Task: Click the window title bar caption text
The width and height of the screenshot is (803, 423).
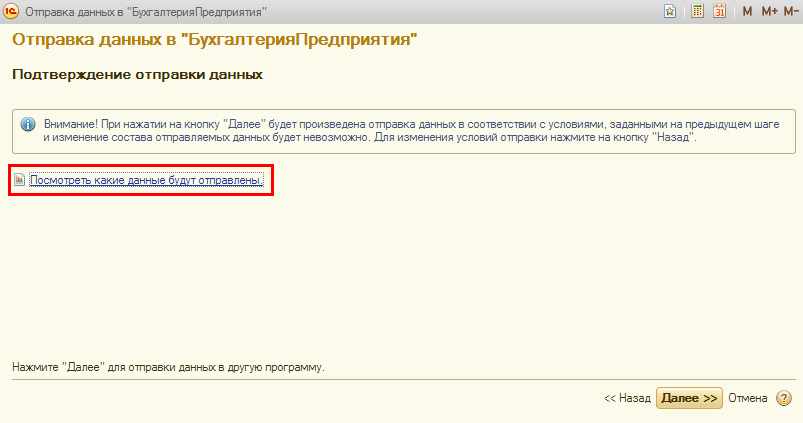Action: coord(146,12)
